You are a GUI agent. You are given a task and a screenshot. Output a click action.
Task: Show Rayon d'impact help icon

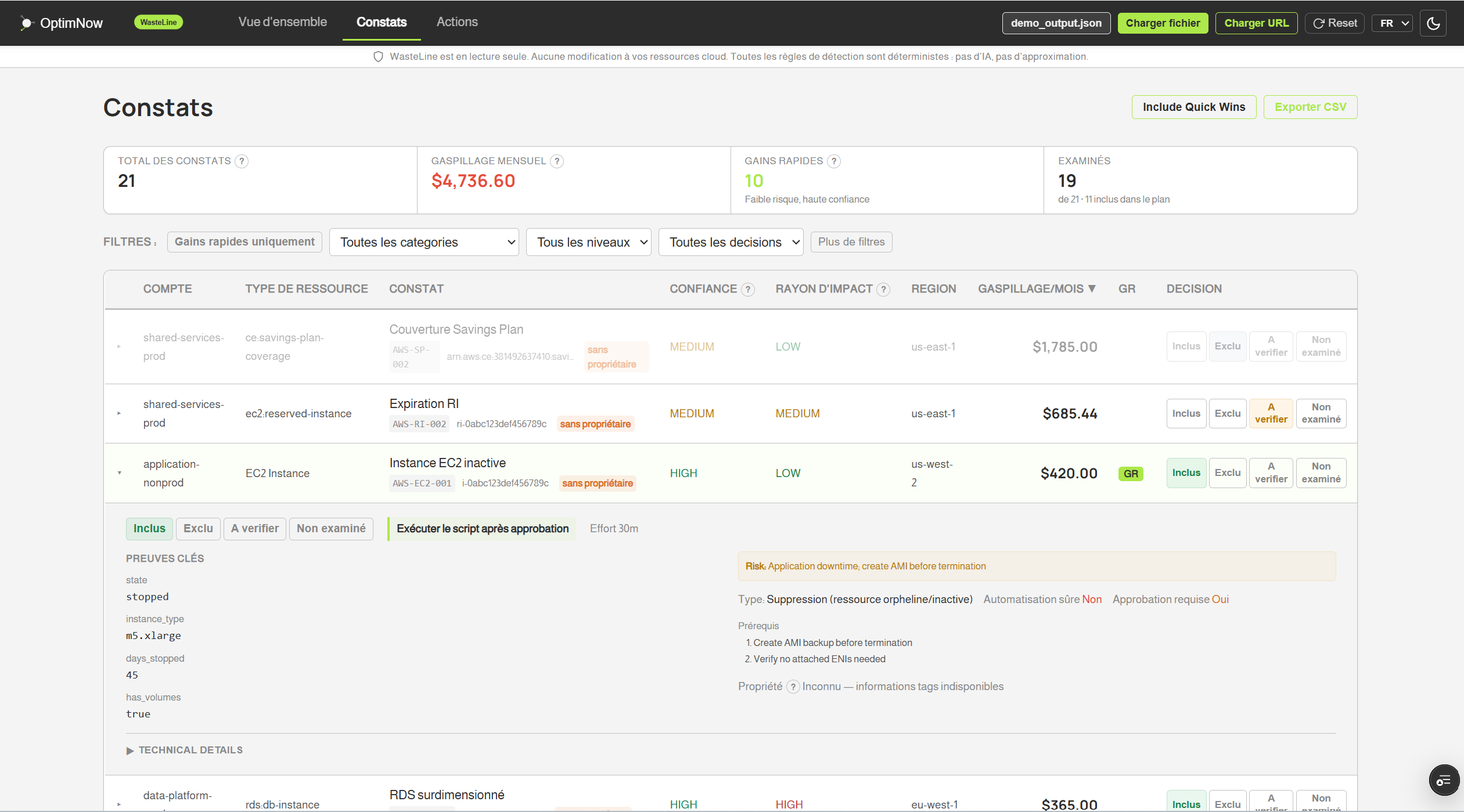883,289
